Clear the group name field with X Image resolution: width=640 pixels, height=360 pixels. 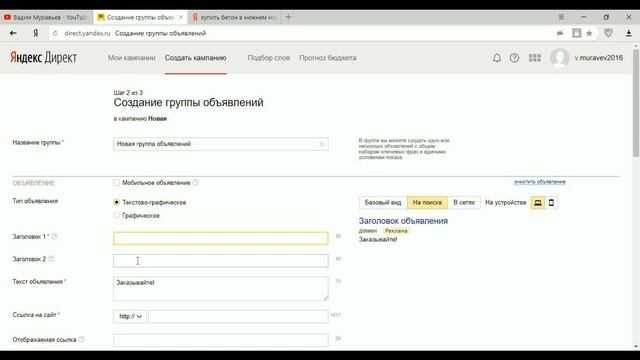322,144
